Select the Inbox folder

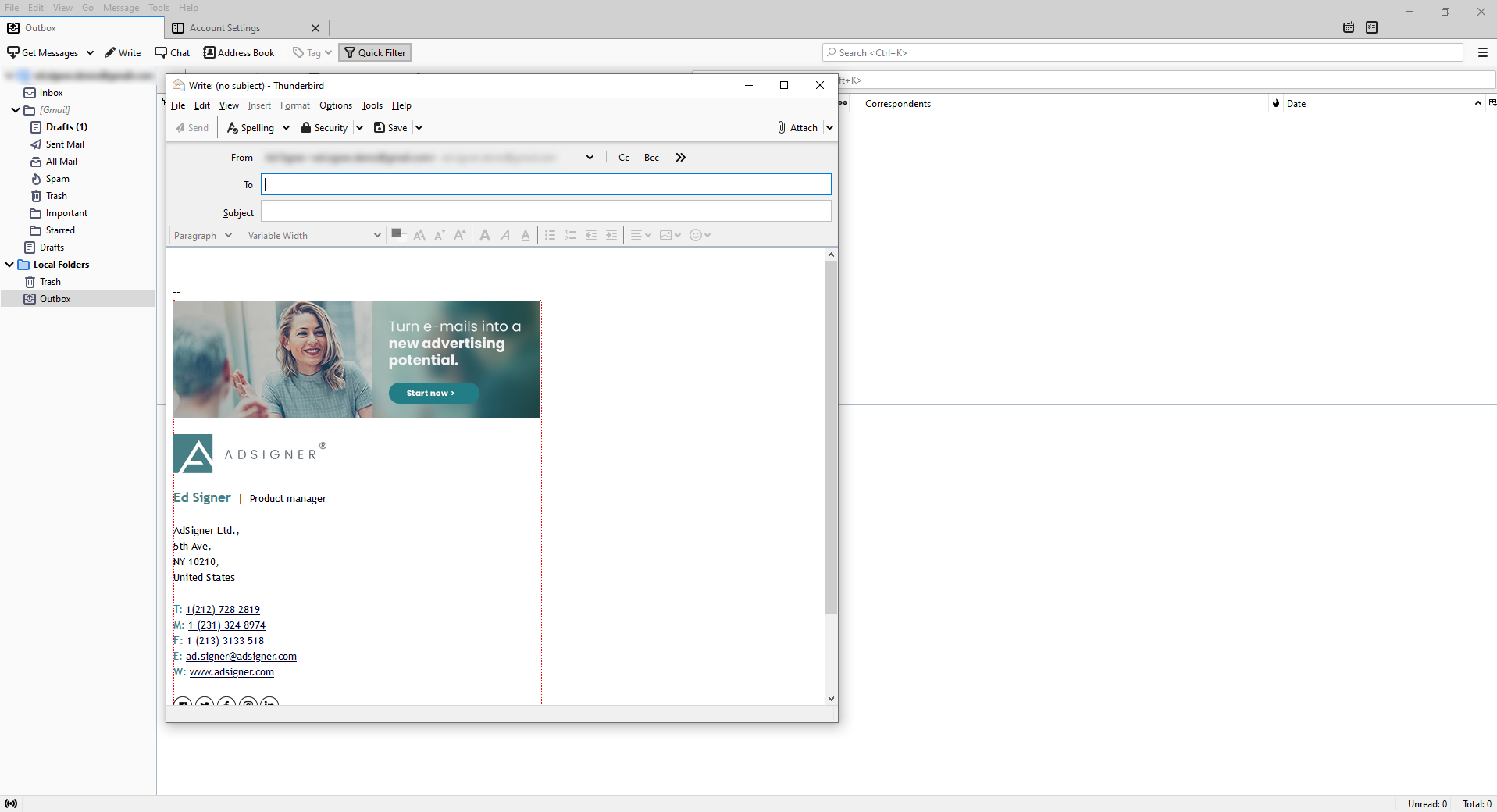tap(52, 93)
